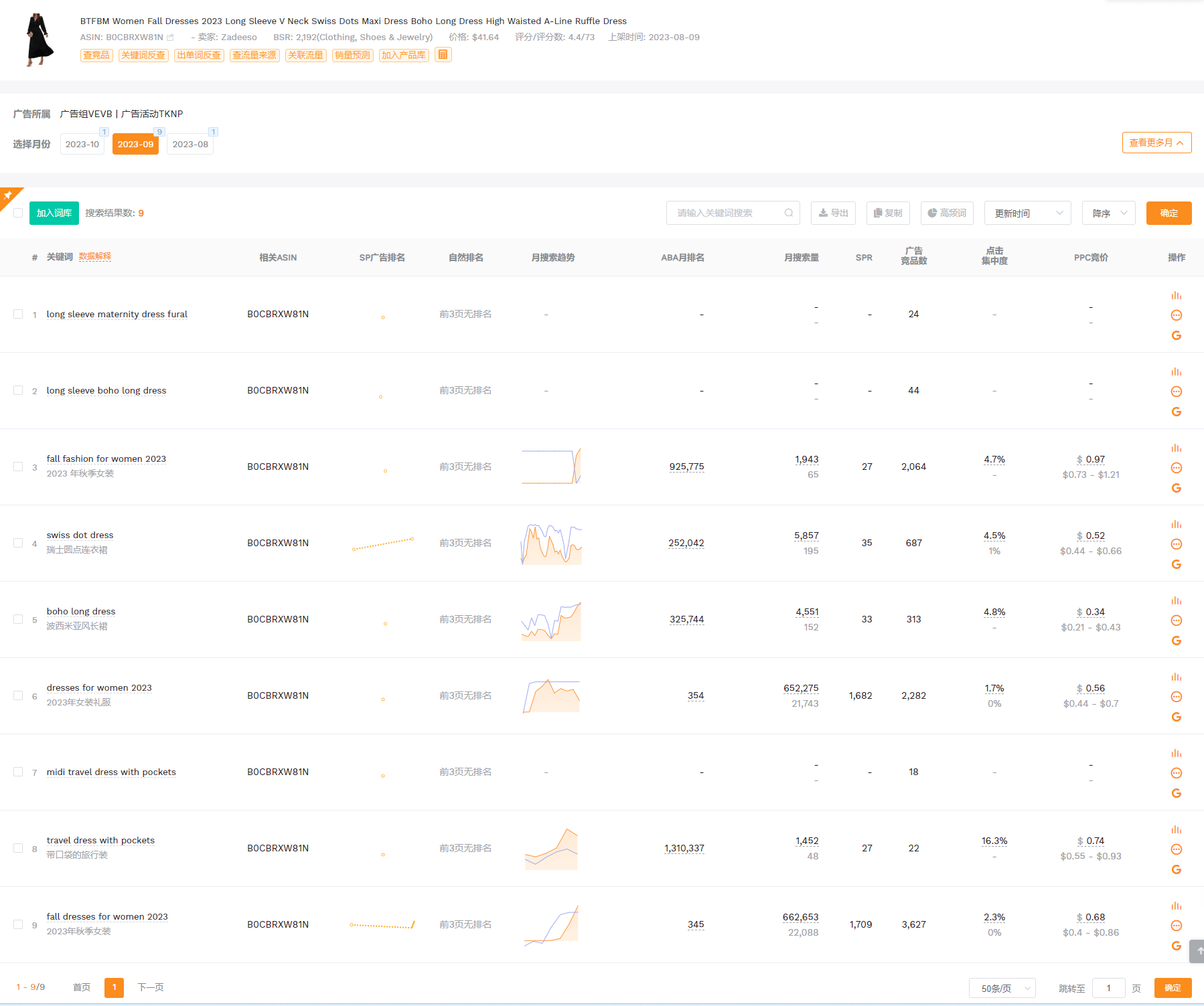Viewport: 1204px width, 1006px height.
Task: Click the search magnifier icon in keyword box
Action: [788, 213]
